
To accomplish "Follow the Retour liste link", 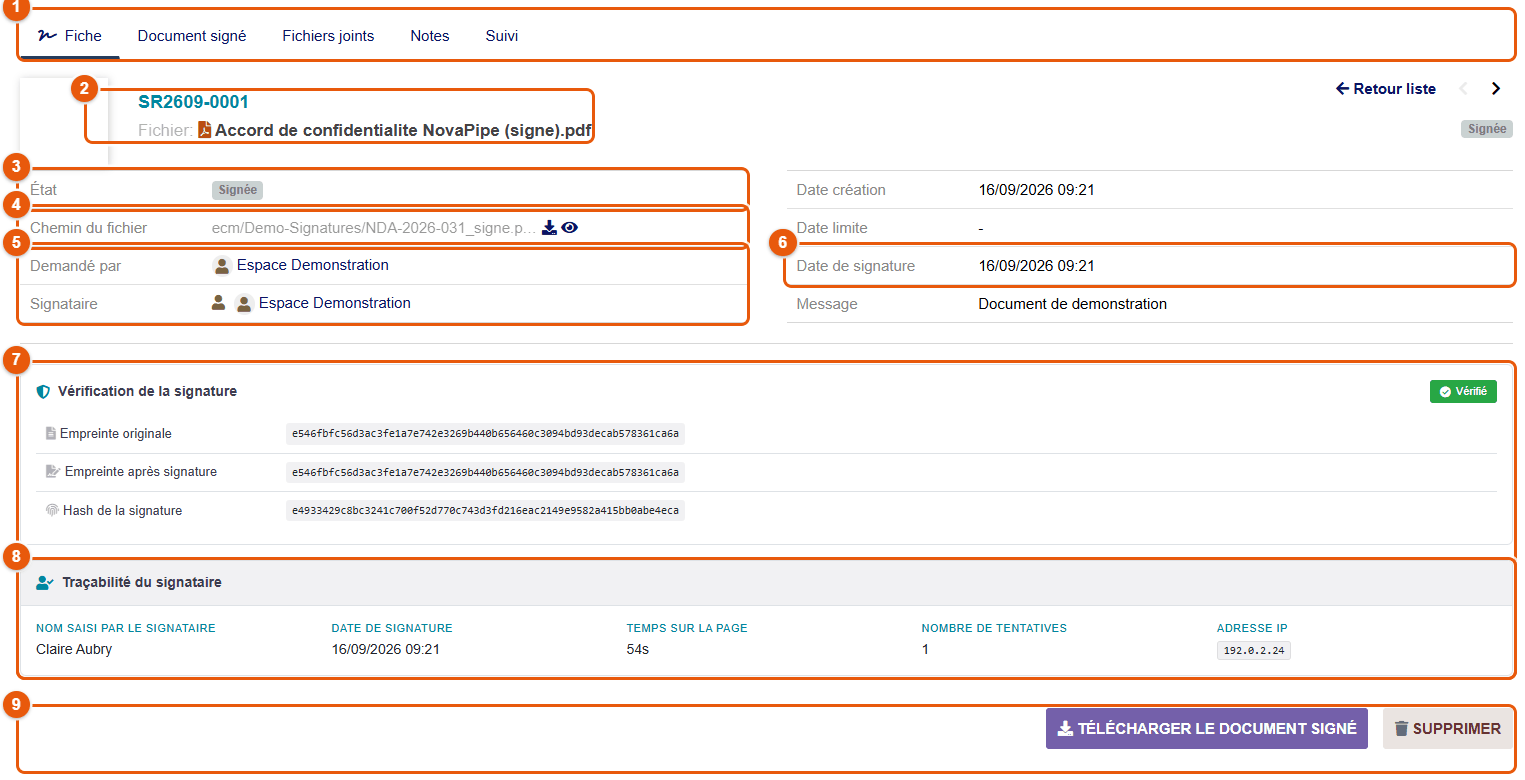I will (x=1386, y=89).
